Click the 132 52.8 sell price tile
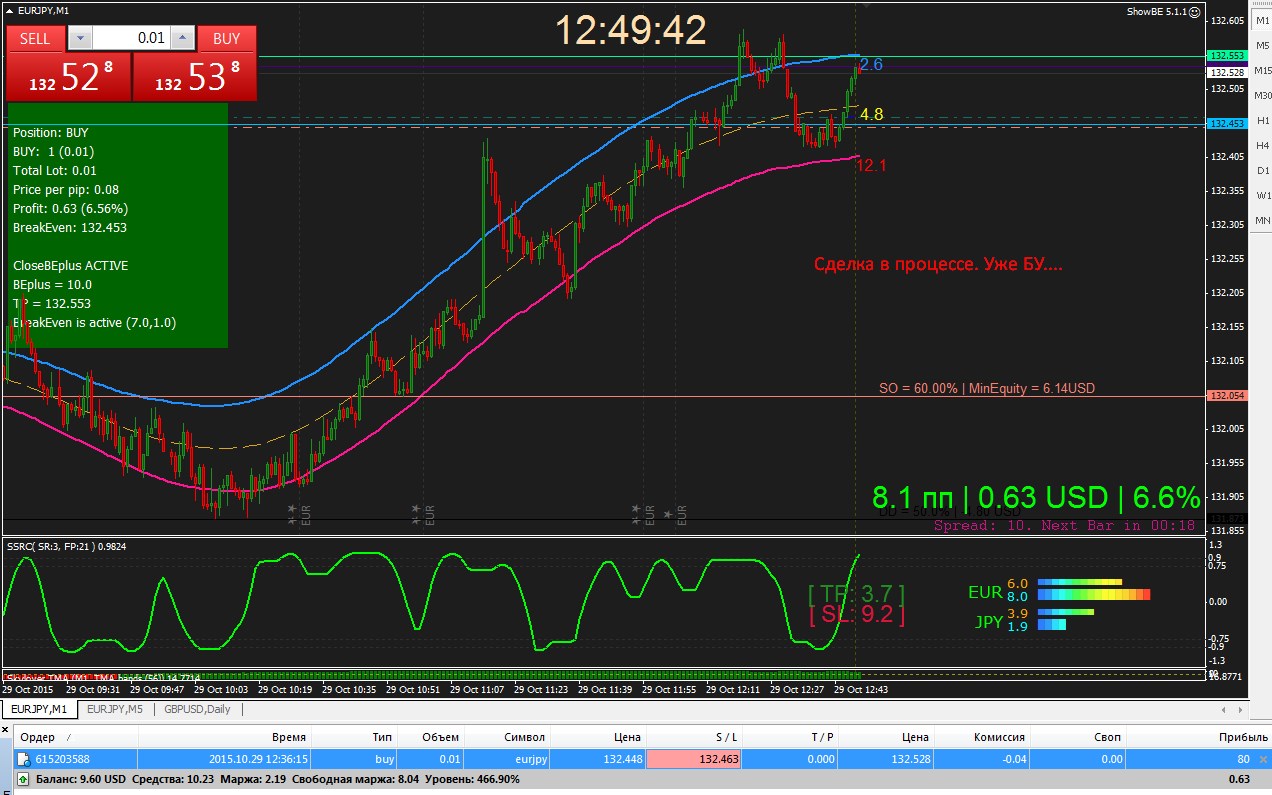This screenshot has width=1272, height=795. [68, 77]
